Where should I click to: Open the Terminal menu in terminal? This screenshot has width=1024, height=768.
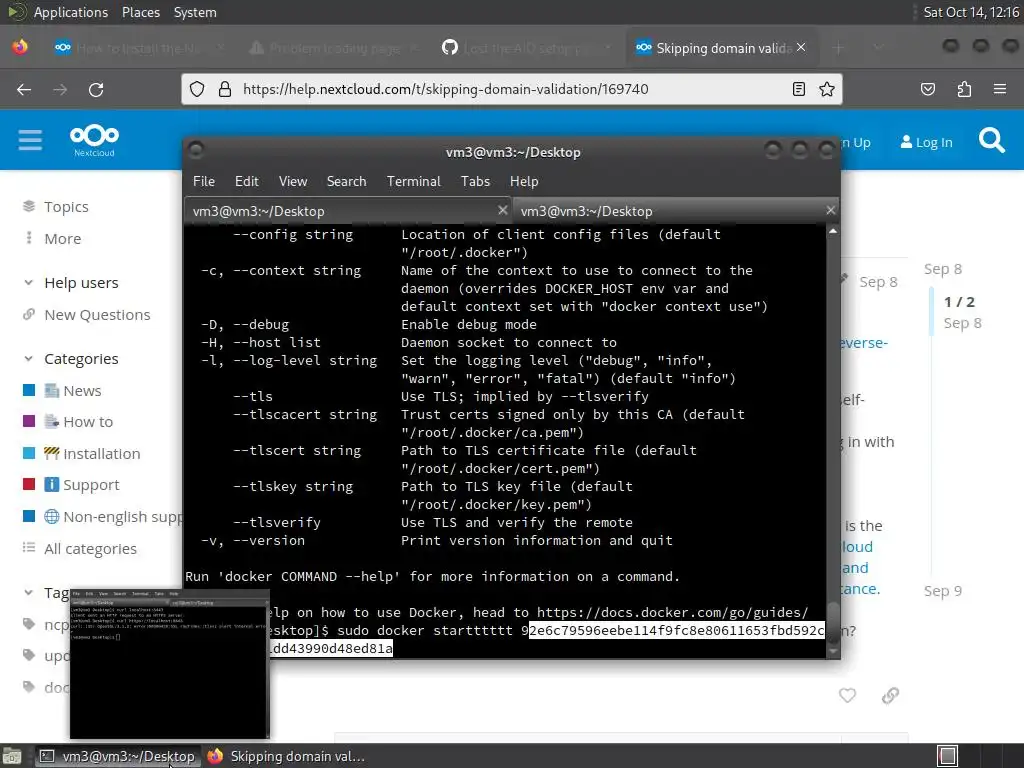[413, 181]
